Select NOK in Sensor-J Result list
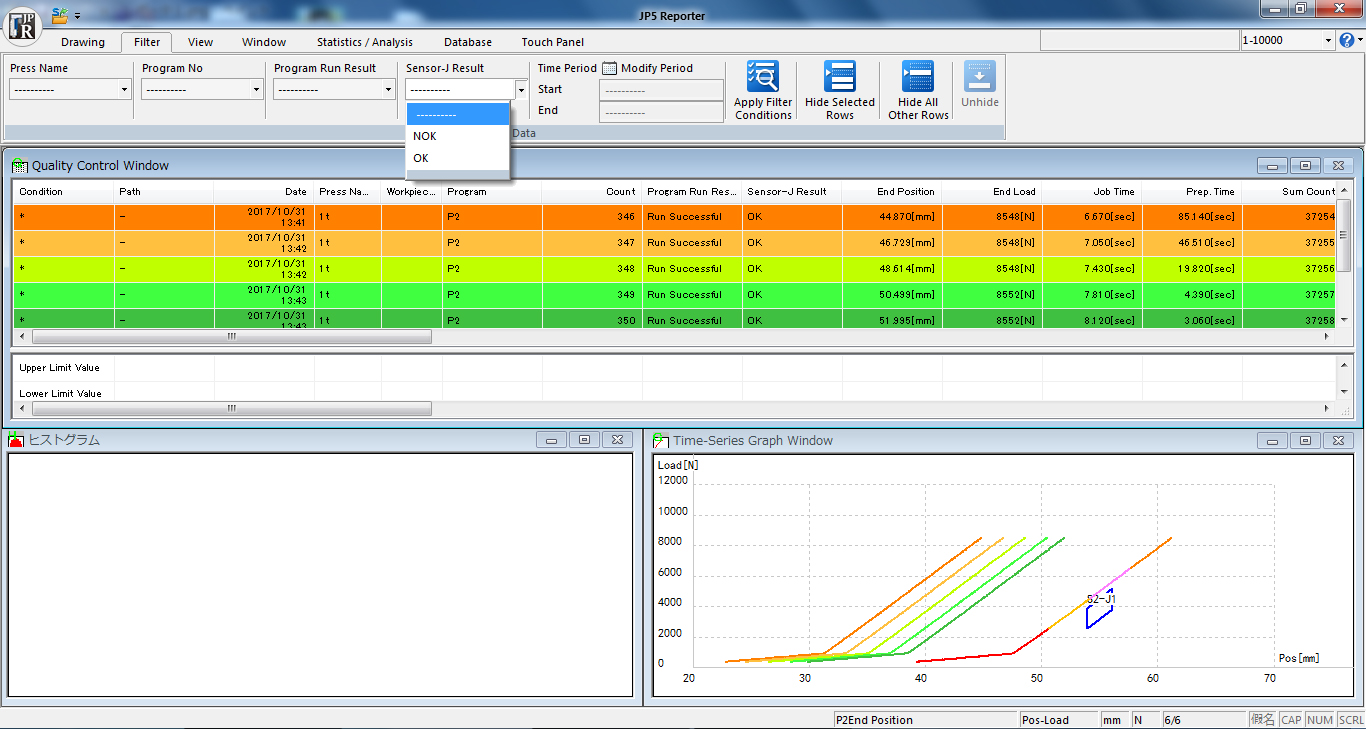This screenshot has height=729, width=1366. 425,136
